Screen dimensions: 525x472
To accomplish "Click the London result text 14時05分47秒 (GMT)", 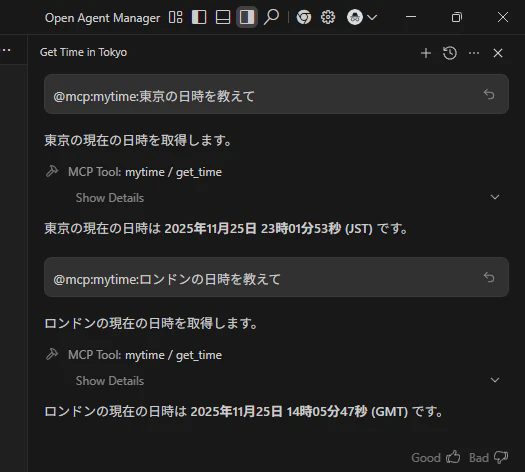I will pos(347,411).
